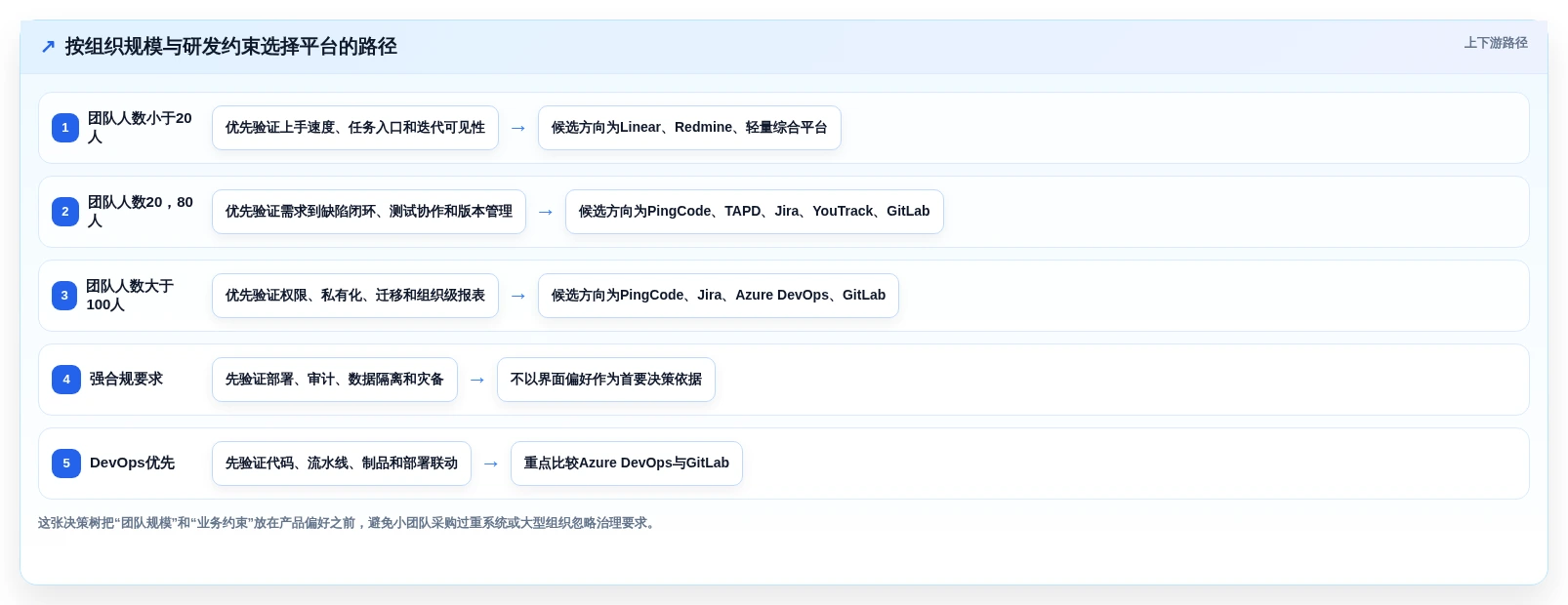Click the arrow in the 团队人数大于100人 row
The image size is (1568, 605).
518,296
